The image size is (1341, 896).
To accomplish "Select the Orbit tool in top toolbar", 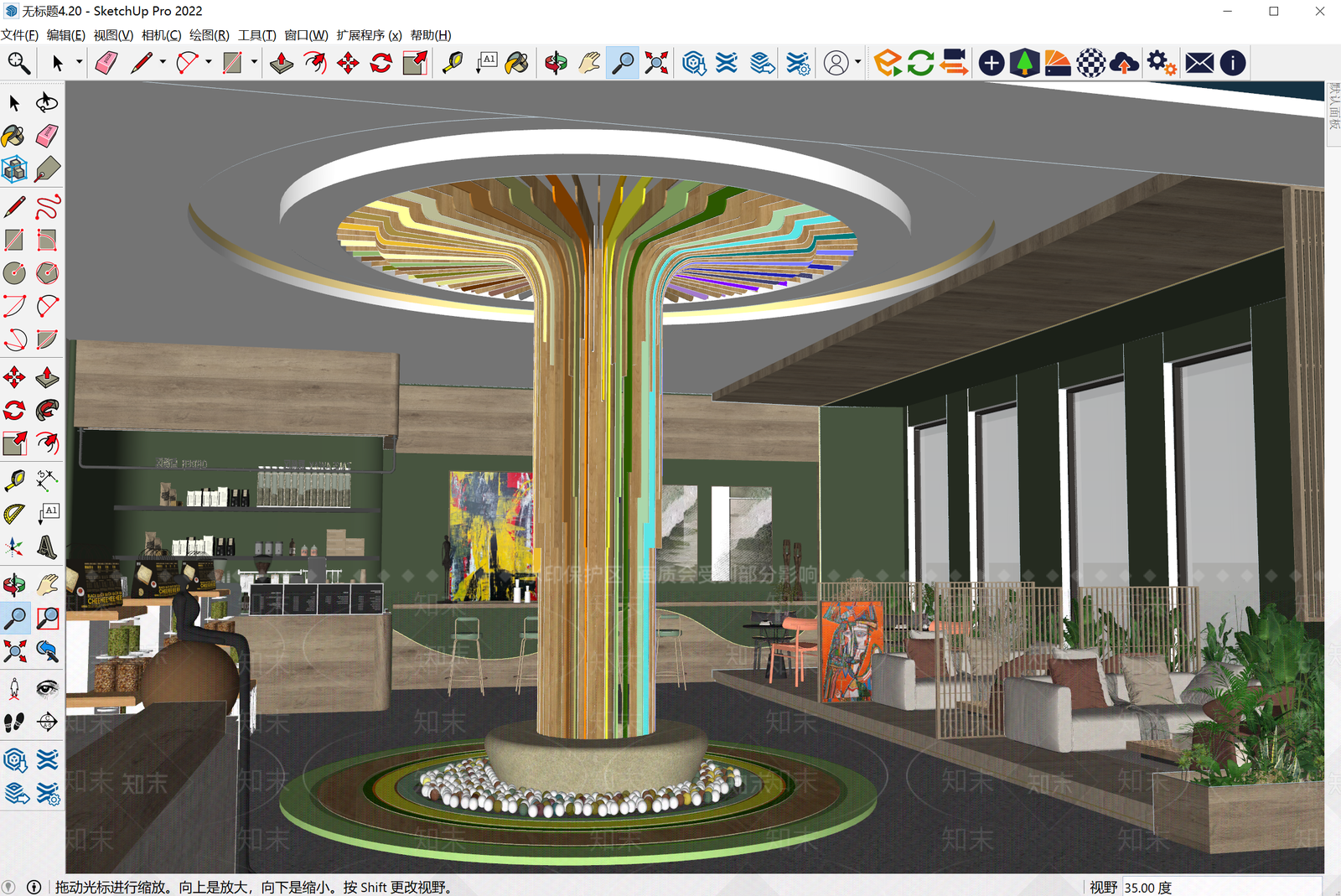I will [556, 63].
